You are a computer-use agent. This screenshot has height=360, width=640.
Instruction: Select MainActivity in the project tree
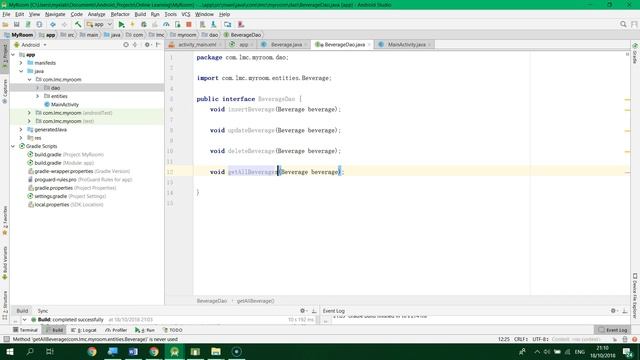64,104
